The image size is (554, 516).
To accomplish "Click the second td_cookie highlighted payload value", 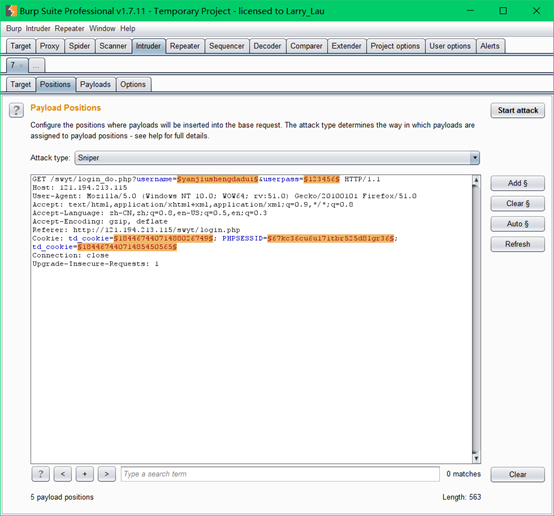I will (127, 247).
